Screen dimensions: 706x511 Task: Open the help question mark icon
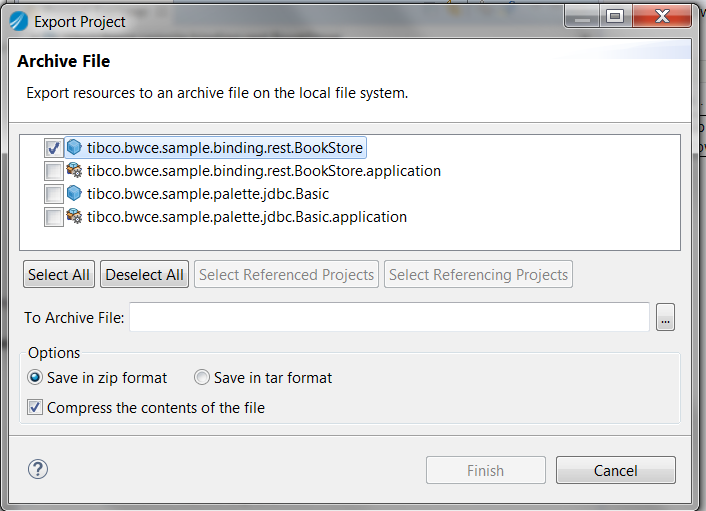click(38, 469)
